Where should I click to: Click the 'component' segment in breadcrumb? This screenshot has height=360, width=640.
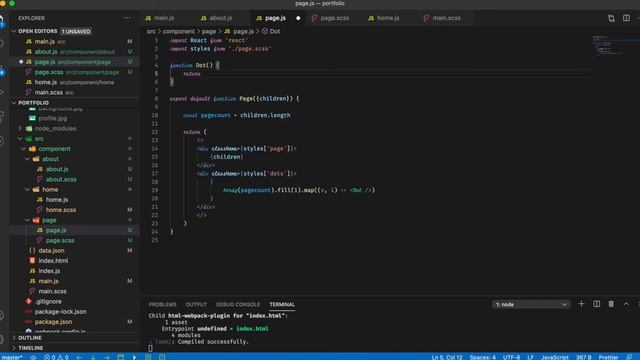coord(179,31)
